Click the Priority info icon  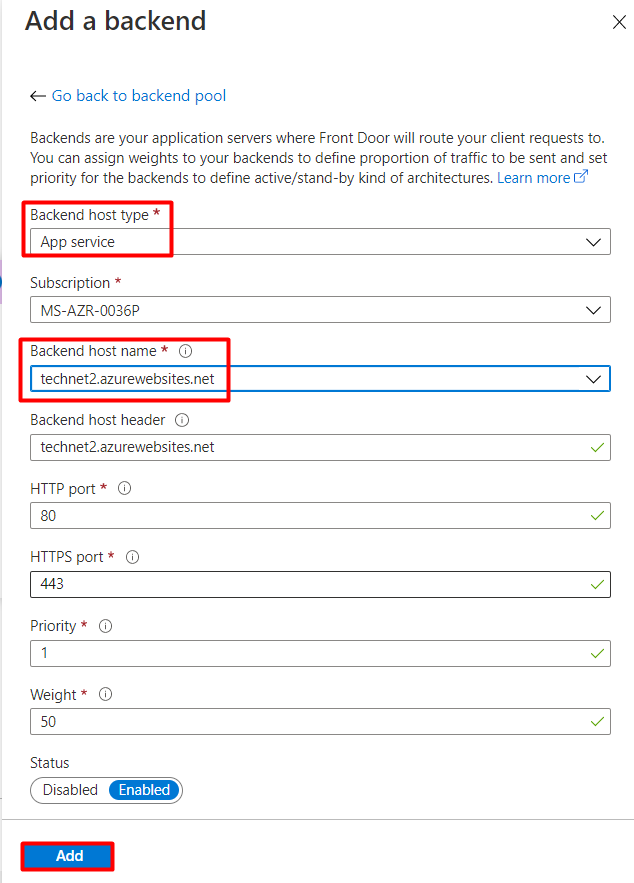pos(106,626)
